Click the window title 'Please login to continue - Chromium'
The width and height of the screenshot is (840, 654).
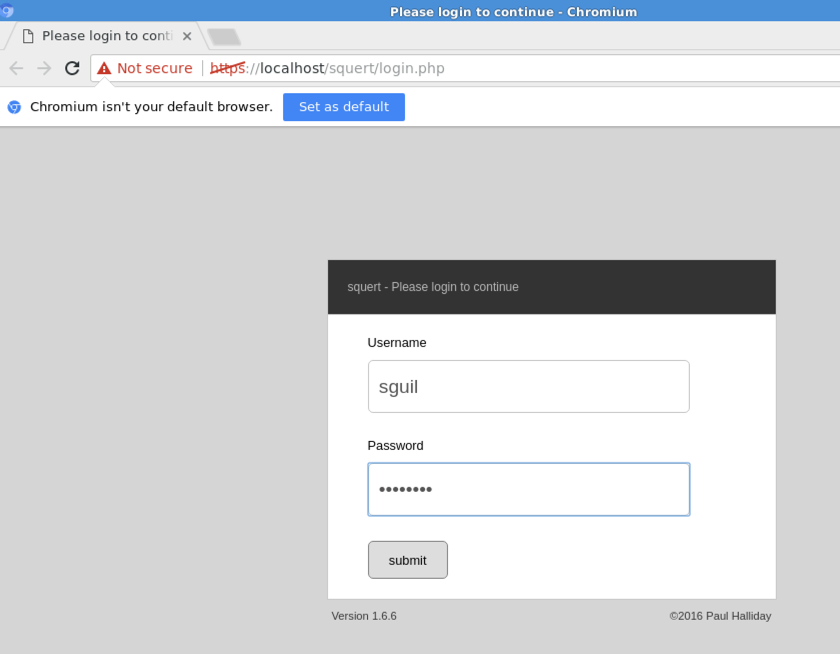tap(514, 12)
